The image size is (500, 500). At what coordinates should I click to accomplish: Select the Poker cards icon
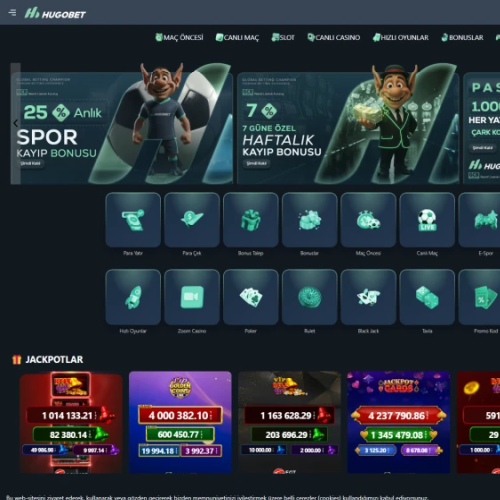pyautogui.click(x=251, y=297)
